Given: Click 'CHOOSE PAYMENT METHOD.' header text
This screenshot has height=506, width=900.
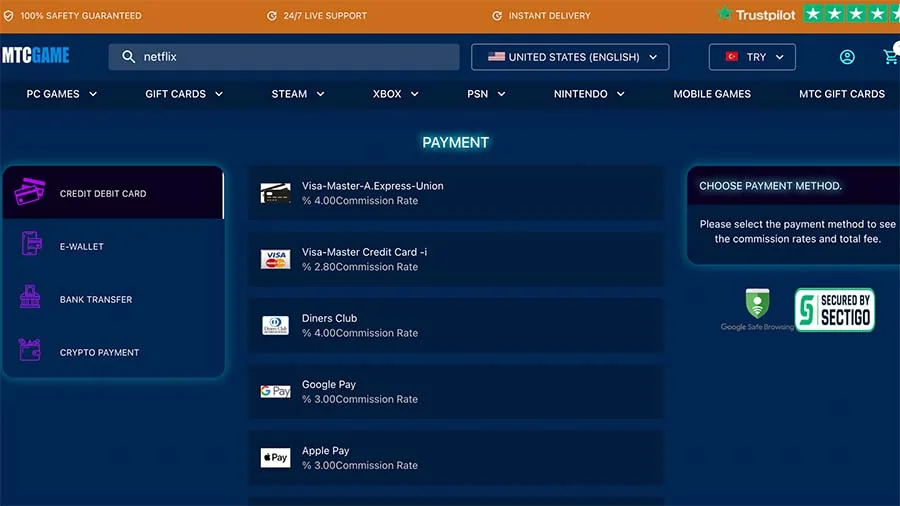Looking at the screenshot, I should click(770, 186).
